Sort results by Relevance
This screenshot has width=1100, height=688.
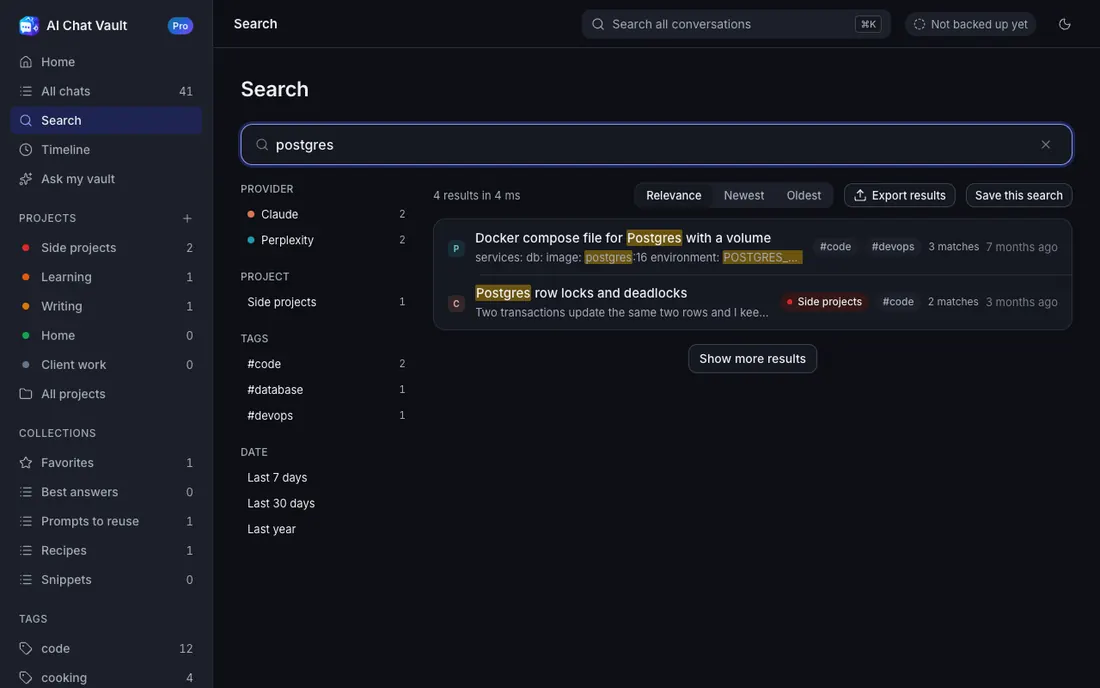coord(673,196)
